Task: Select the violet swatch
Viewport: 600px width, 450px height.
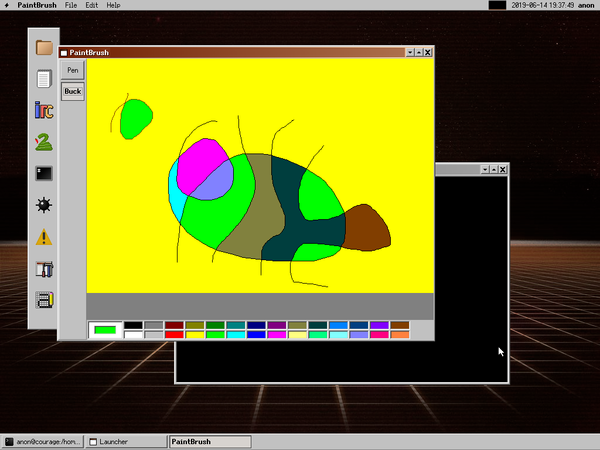Action: [379, 325]
